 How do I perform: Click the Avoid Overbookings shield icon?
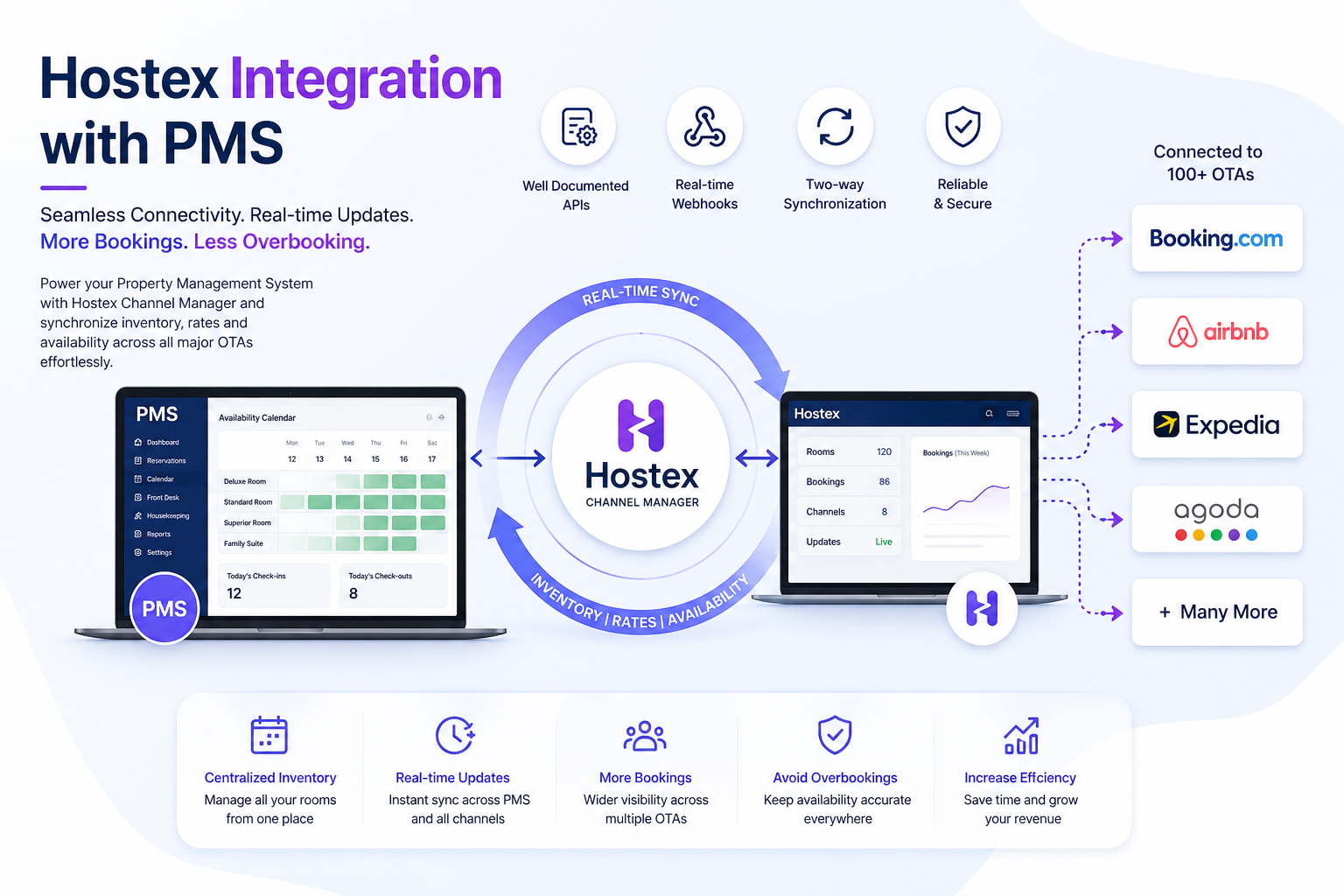point(835,735)
